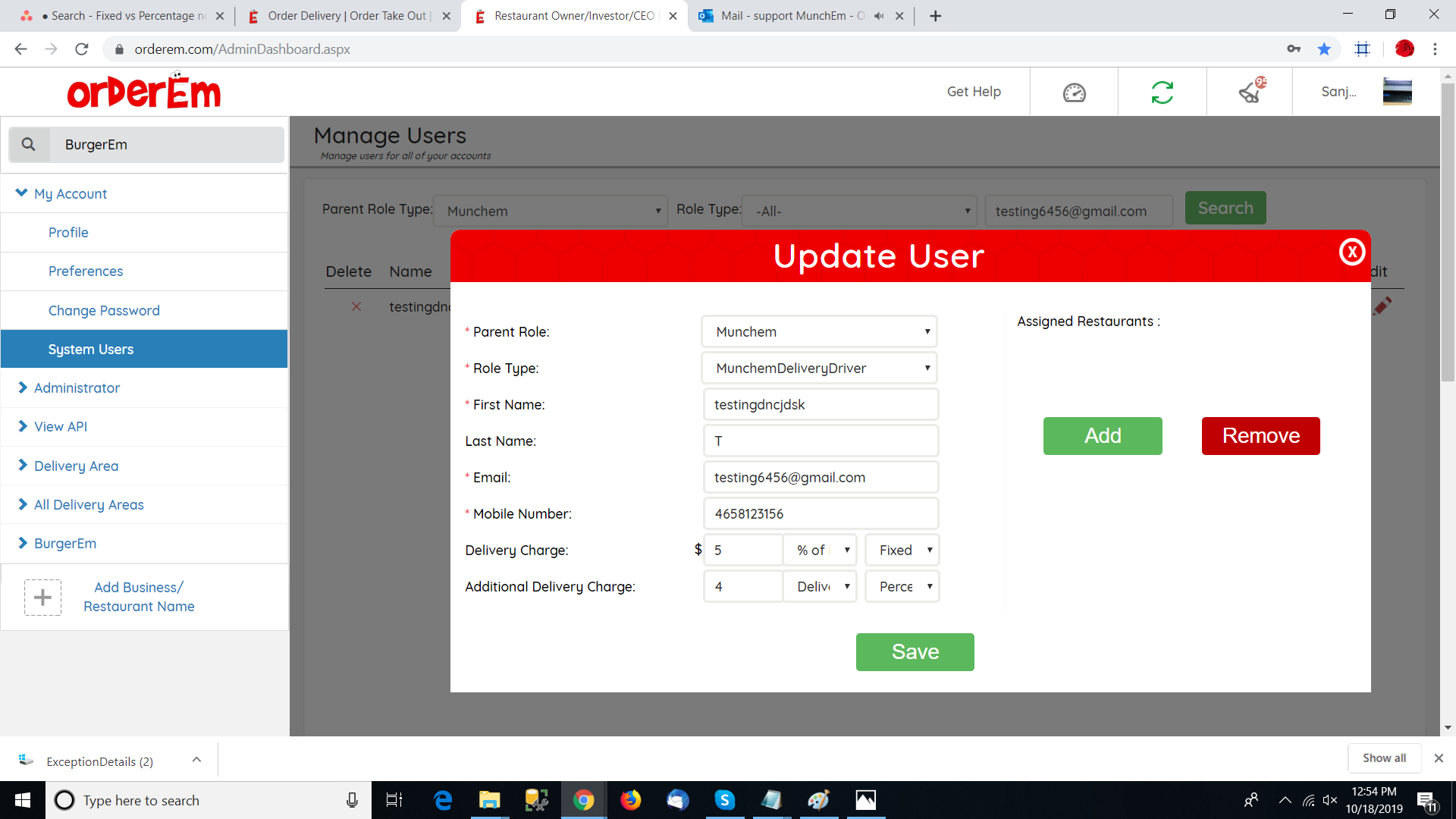Open the notifications megaphone icon
Image resolution: width=1456 pixels, height=819 pixels.
point(1250,93)
